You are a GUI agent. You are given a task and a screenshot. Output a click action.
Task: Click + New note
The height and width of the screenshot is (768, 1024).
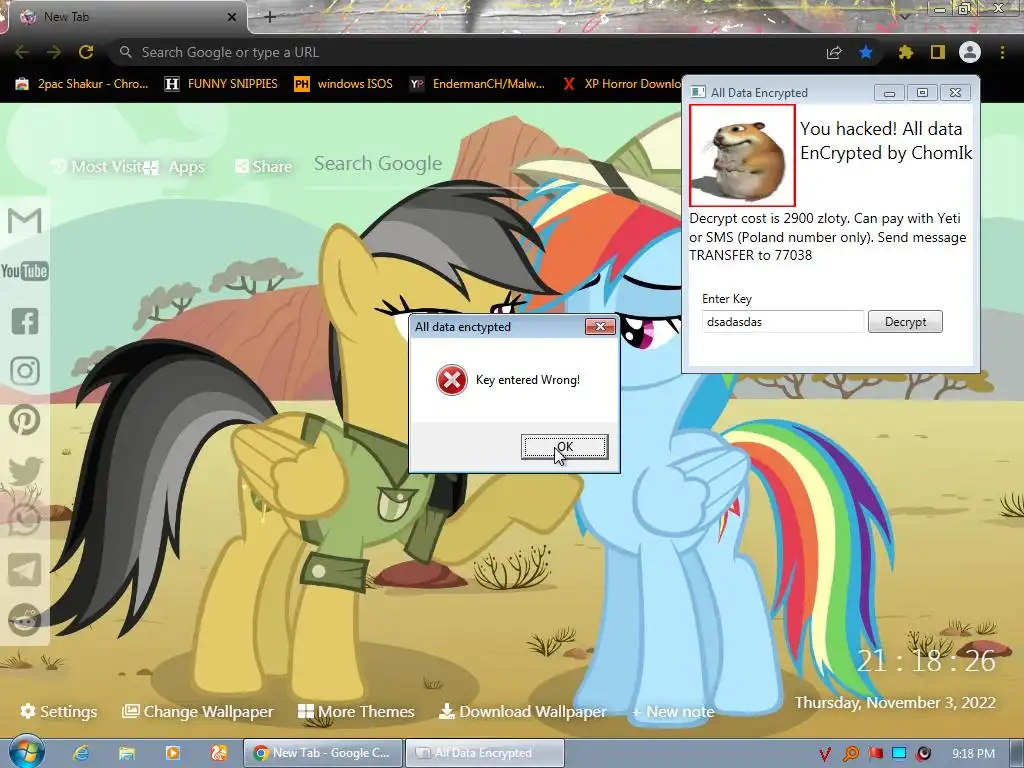coord(673,712)
